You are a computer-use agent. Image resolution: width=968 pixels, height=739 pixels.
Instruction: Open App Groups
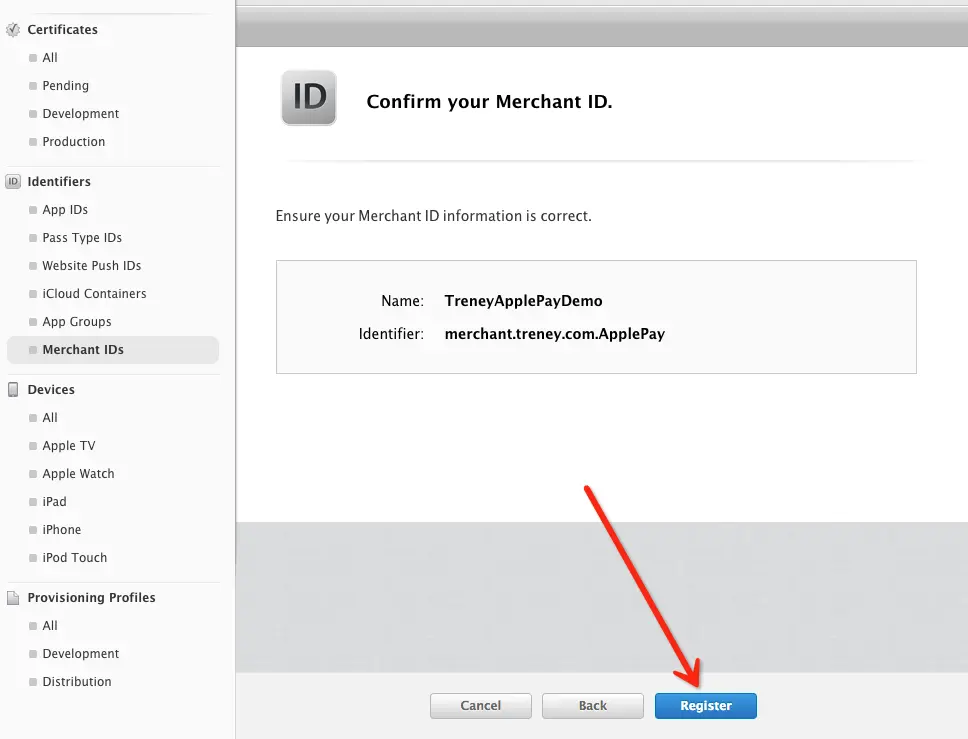pos(77,322)
